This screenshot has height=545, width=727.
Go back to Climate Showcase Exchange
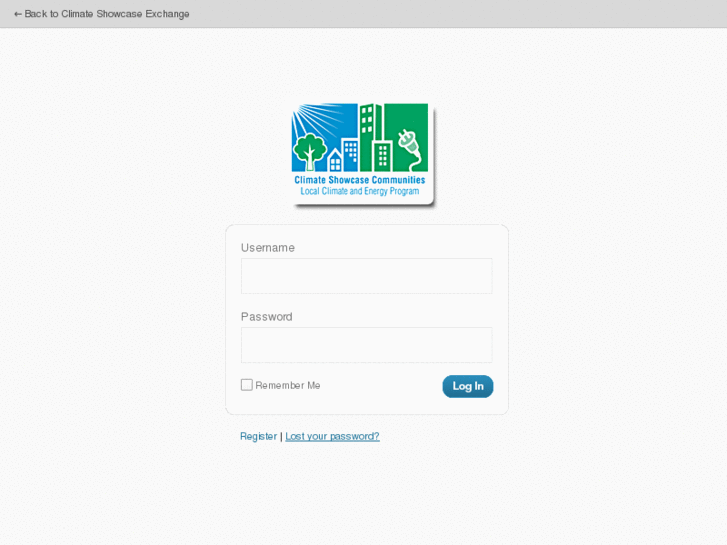tap(102, 14)
